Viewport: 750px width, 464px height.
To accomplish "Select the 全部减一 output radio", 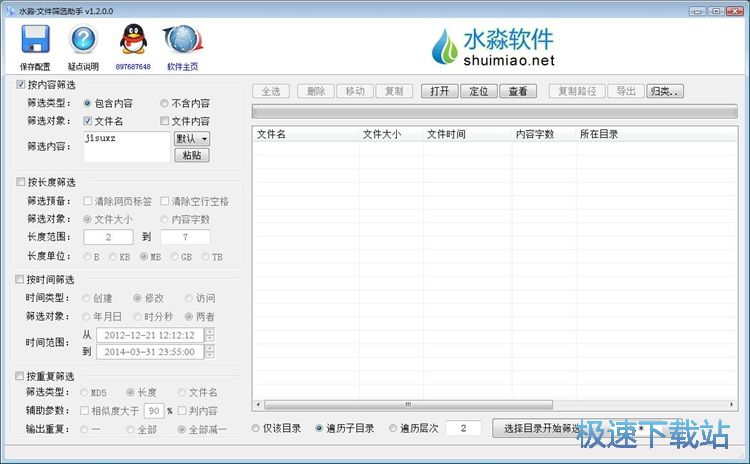I will [x=182, y=430].
